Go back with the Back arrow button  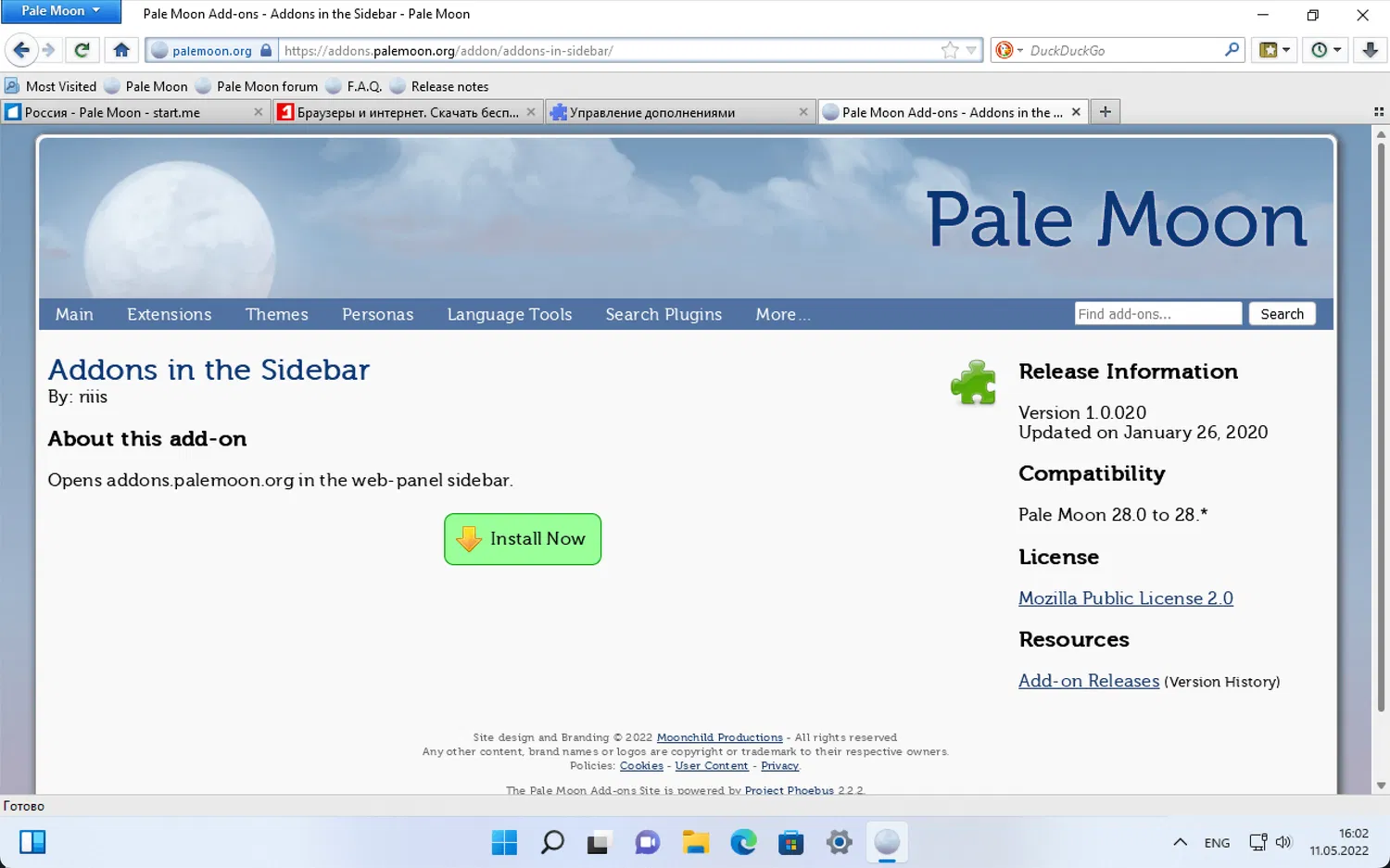click(22, 50)
